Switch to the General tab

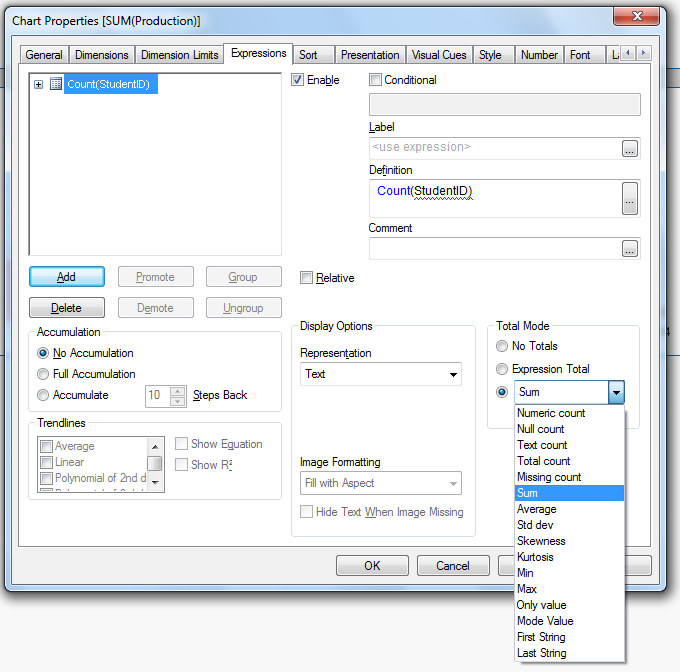pos(44,55)
